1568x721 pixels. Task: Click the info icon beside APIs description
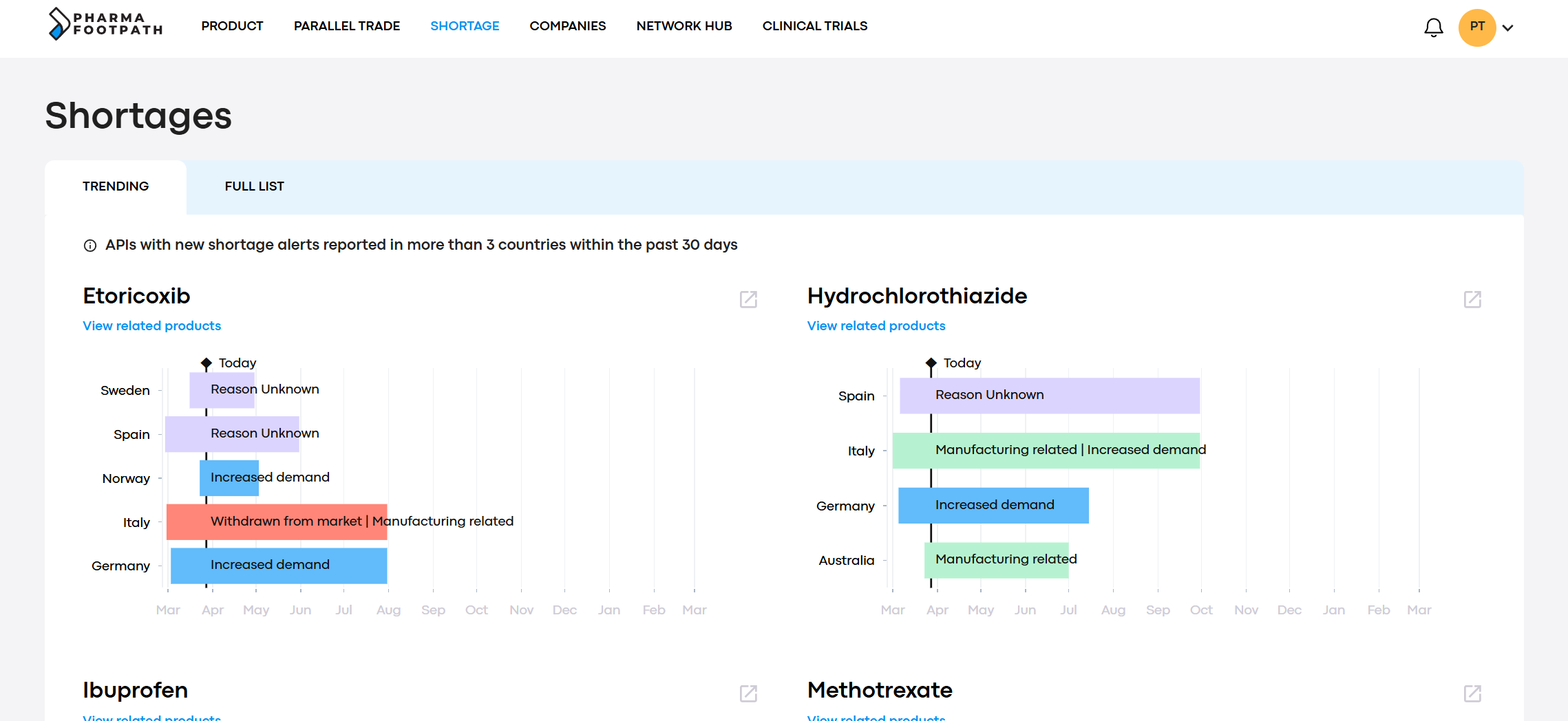90,246
